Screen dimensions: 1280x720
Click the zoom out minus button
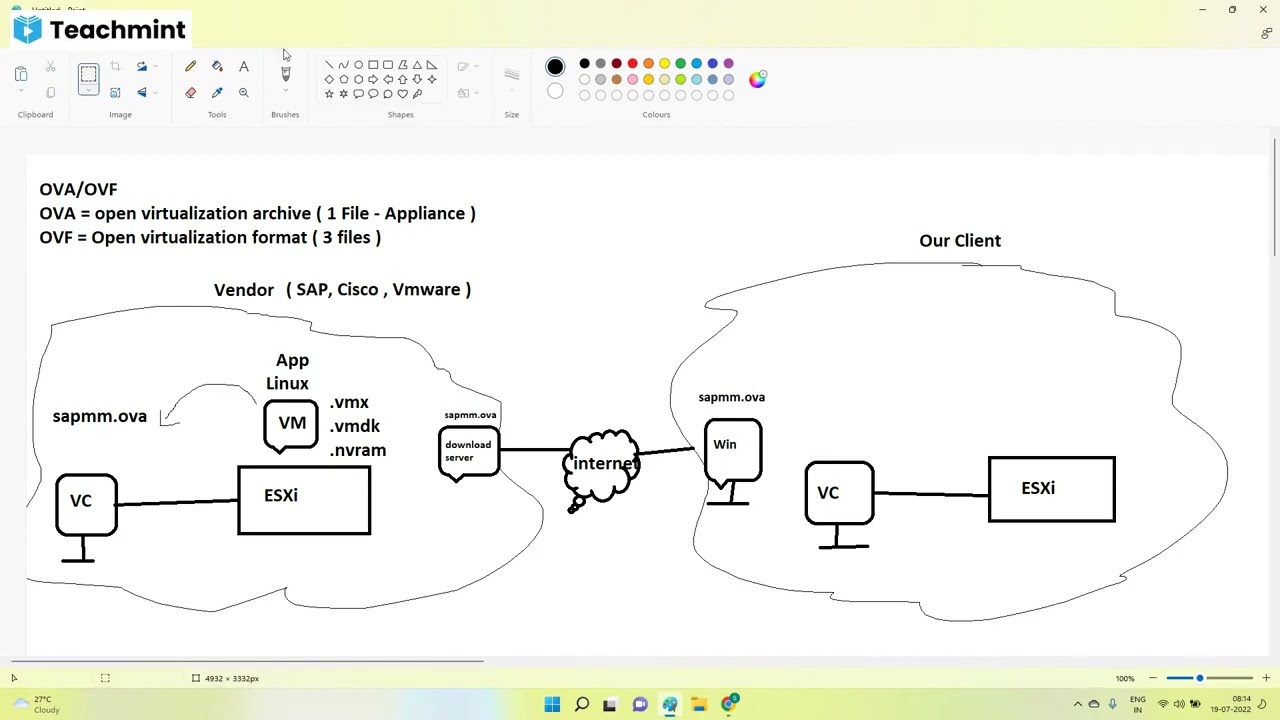point(1152,679)
